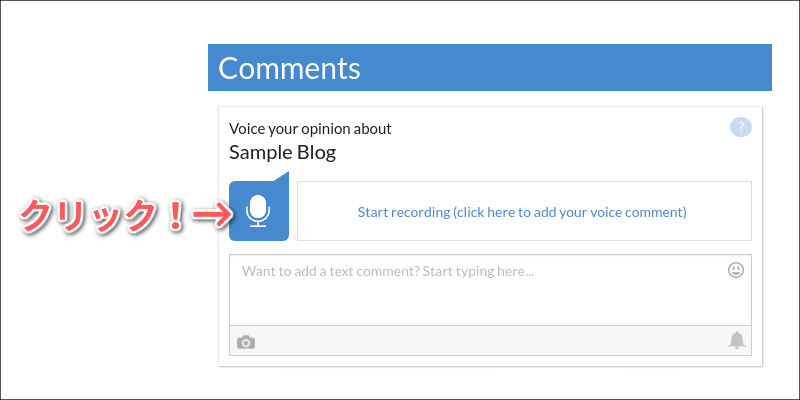800x400 pixels.
Task: Click the 'Want to add a text comment?' placeholder
Action: 388,271
